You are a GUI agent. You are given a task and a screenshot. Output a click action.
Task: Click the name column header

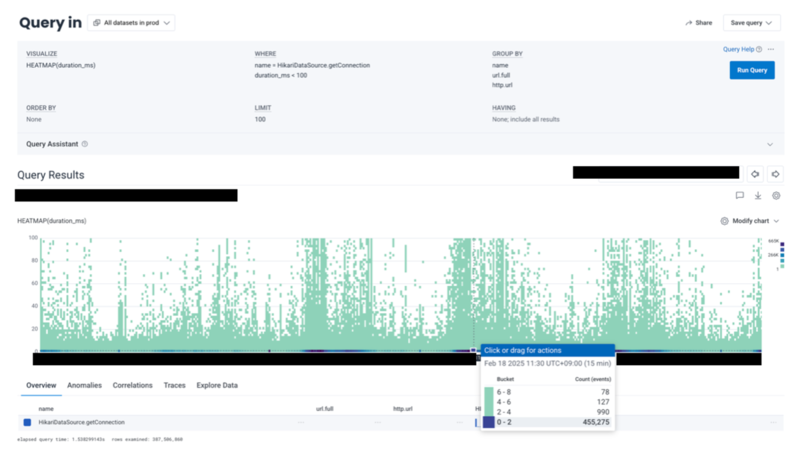[46, 409]
